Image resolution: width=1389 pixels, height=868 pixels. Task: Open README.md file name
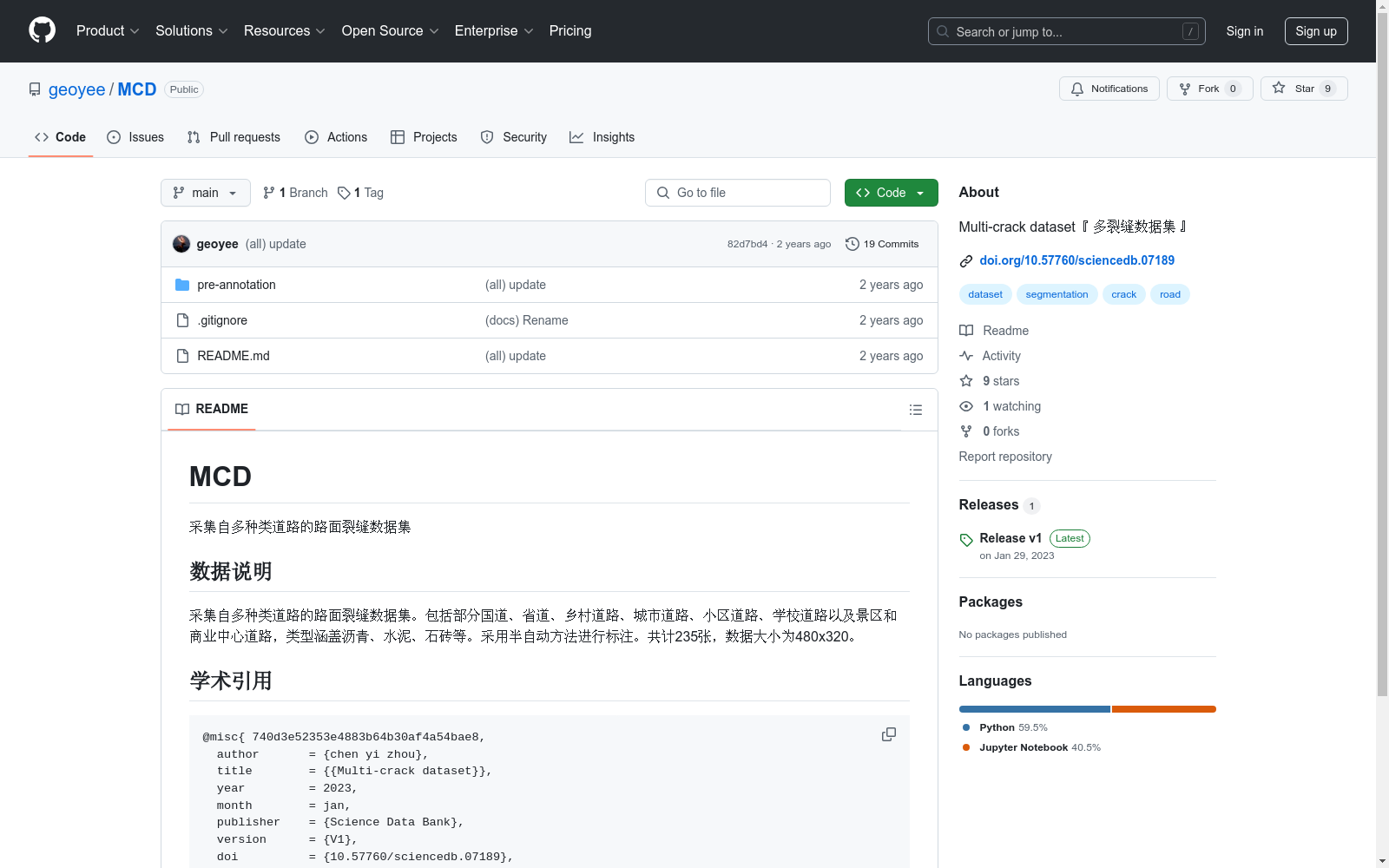(x=234, y=356)
